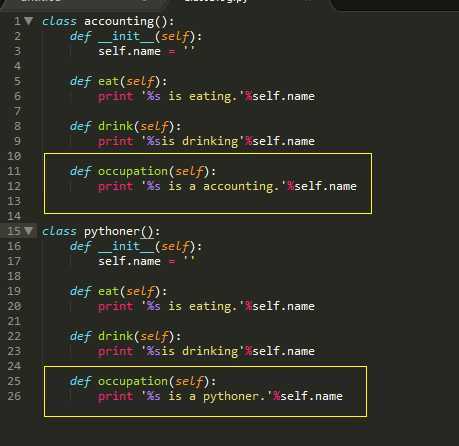Screen dimensions: 459x446
Task: Click line number 14 in gutter
Action: pyautogui.click(x=14, y=216)
